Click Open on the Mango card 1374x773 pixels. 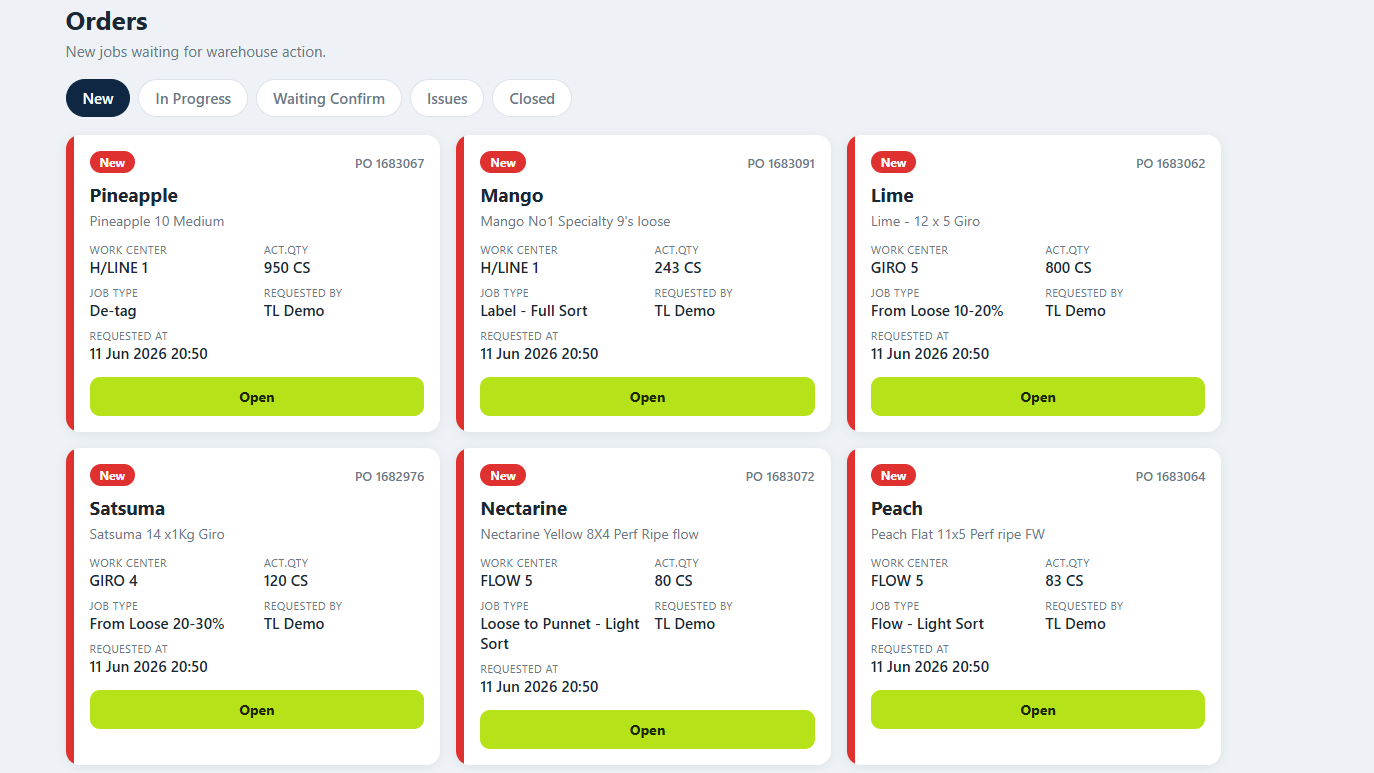tap(647, 397)
